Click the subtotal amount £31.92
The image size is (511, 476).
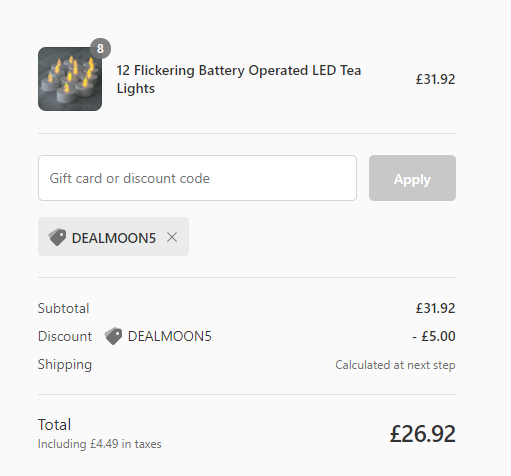tap(435, 308)
